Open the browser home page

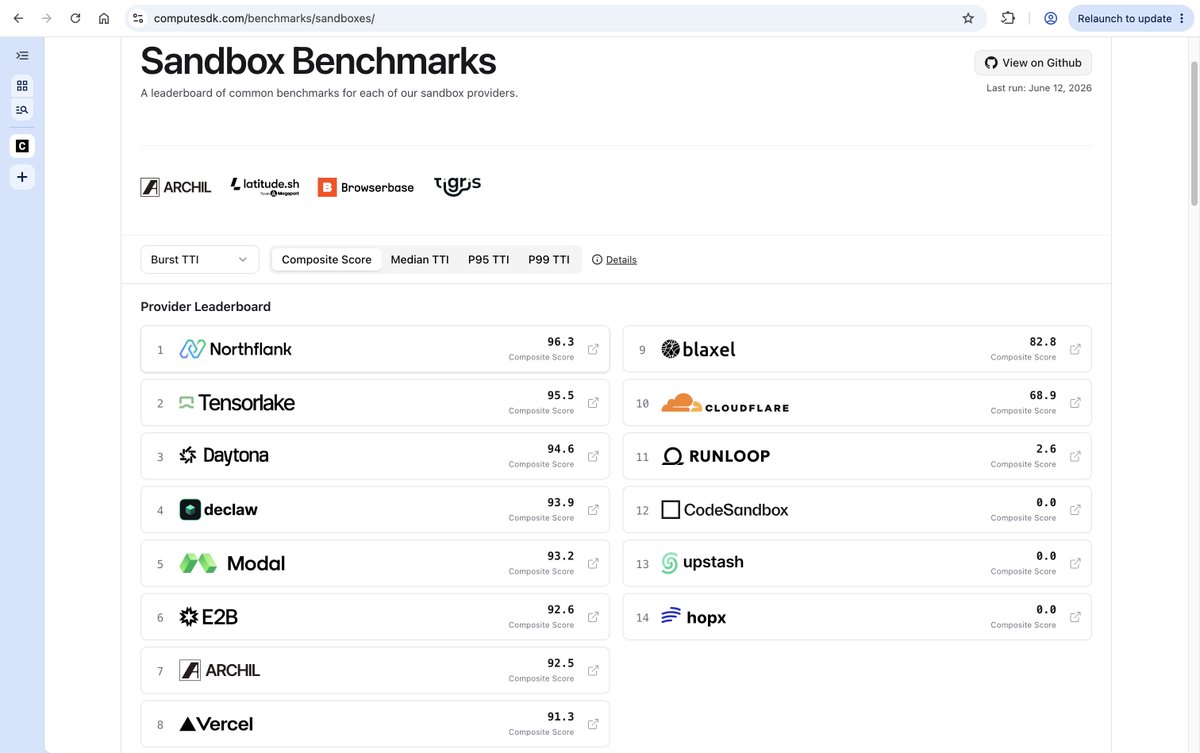tap(104, 18)
